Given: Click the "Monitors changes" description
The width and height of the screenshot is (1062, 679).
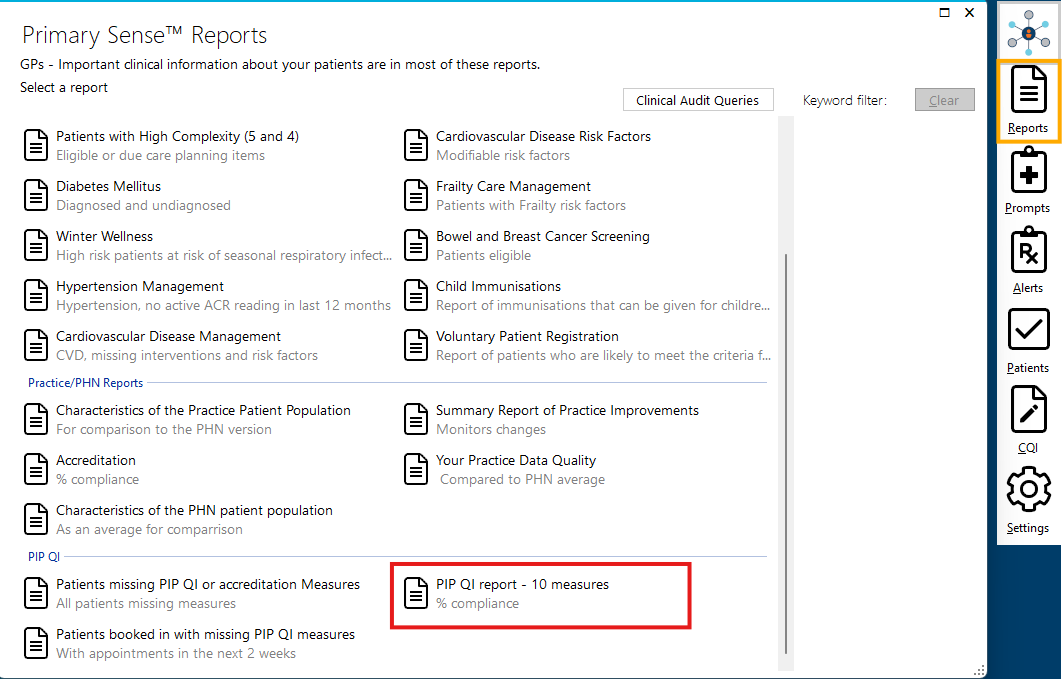Looking at the screenshot, I should pyautogui.click(x=491, y=430).
